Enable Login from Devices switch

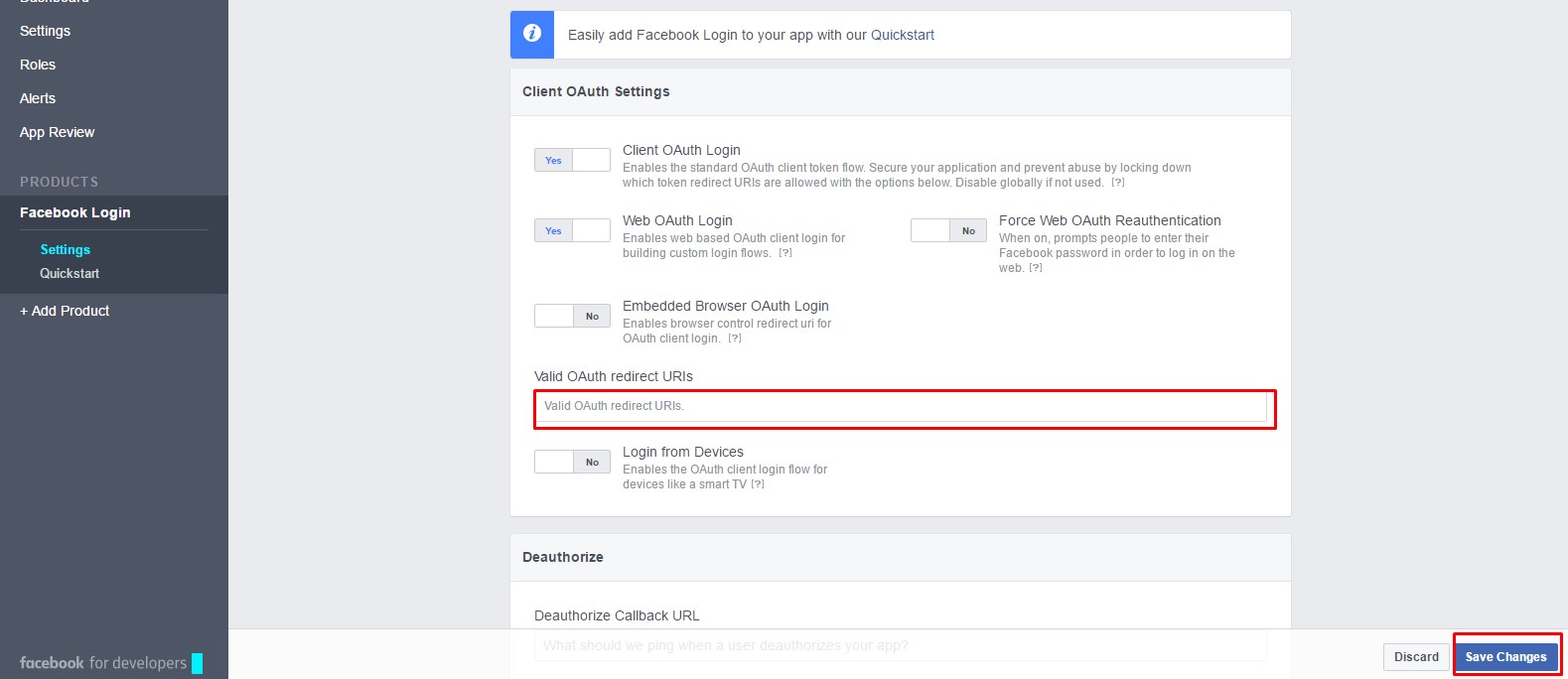coord(572,462)
